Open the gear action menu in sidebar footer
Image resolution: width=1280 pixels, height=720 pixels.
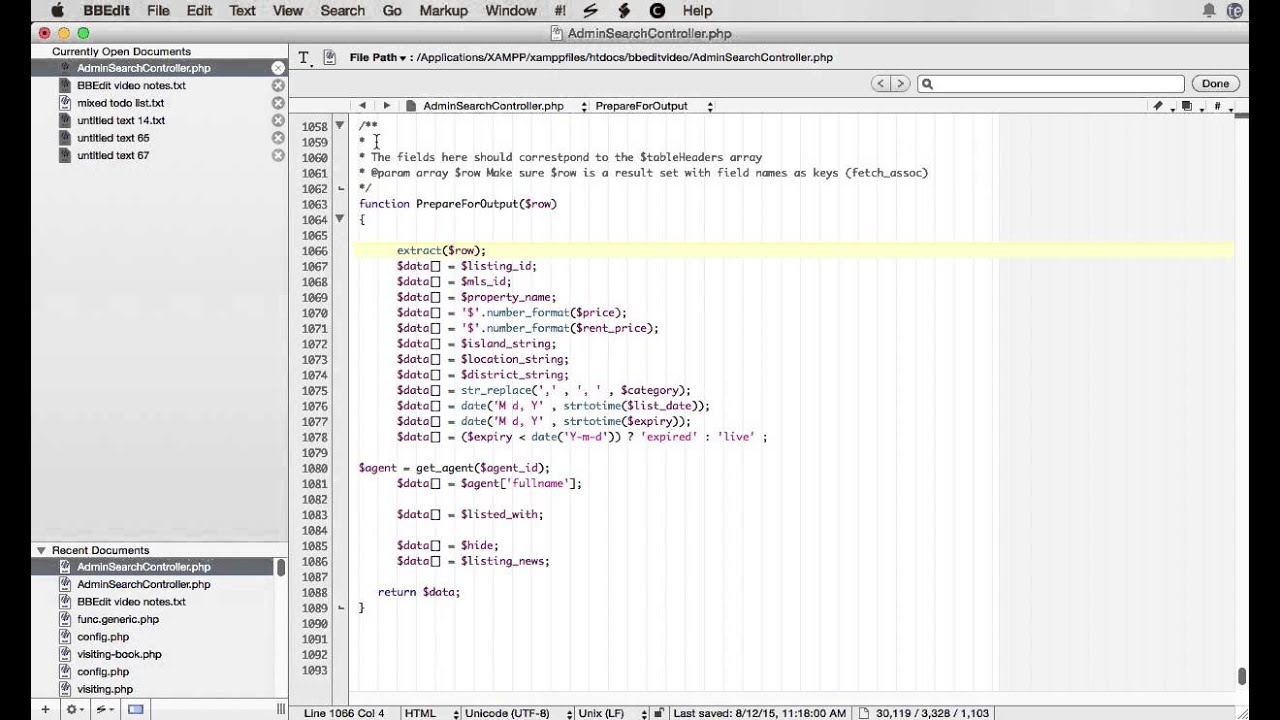pos(74,709)
